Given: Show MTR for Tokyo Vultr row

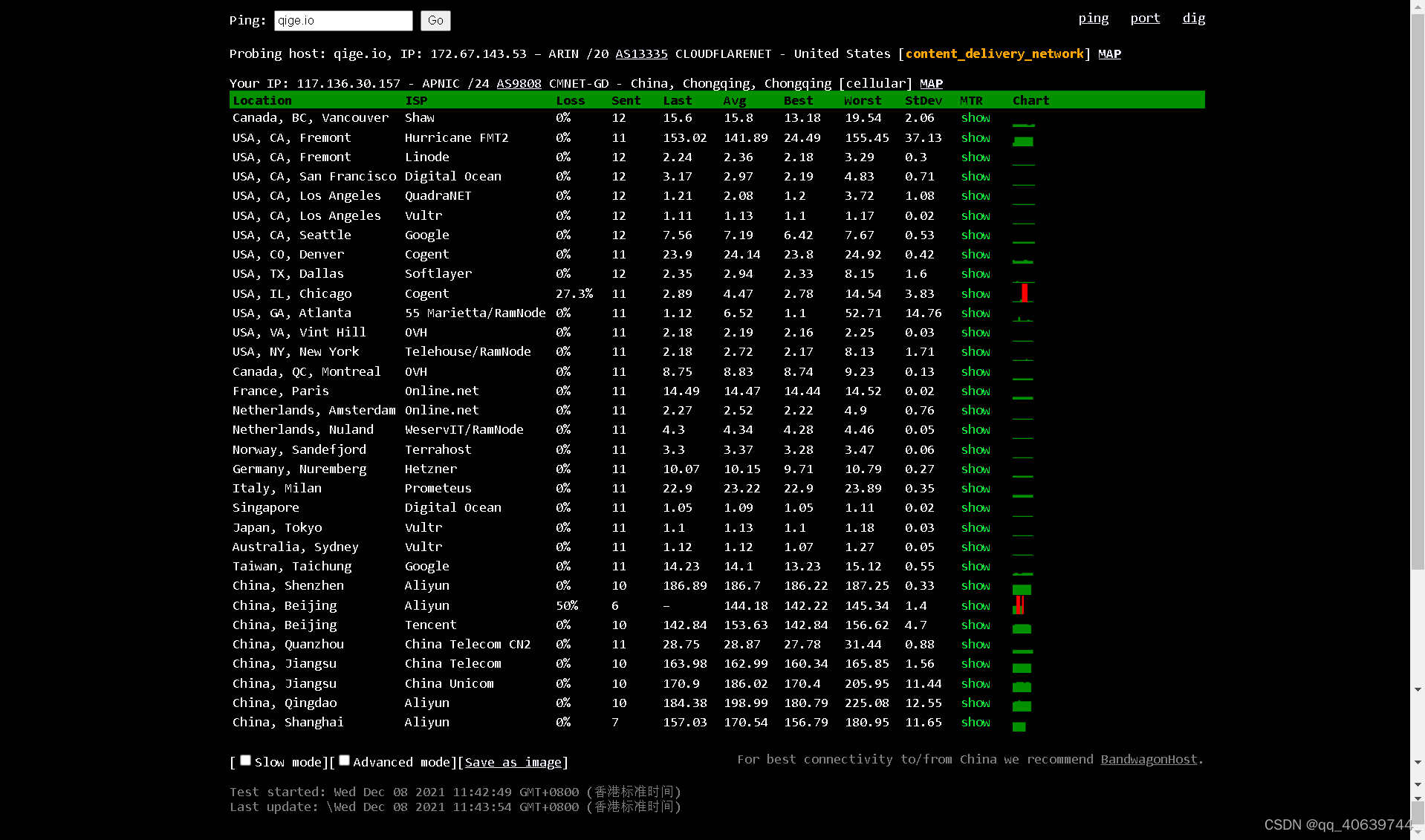Looking at the screenshot, I should pos(976,527).
